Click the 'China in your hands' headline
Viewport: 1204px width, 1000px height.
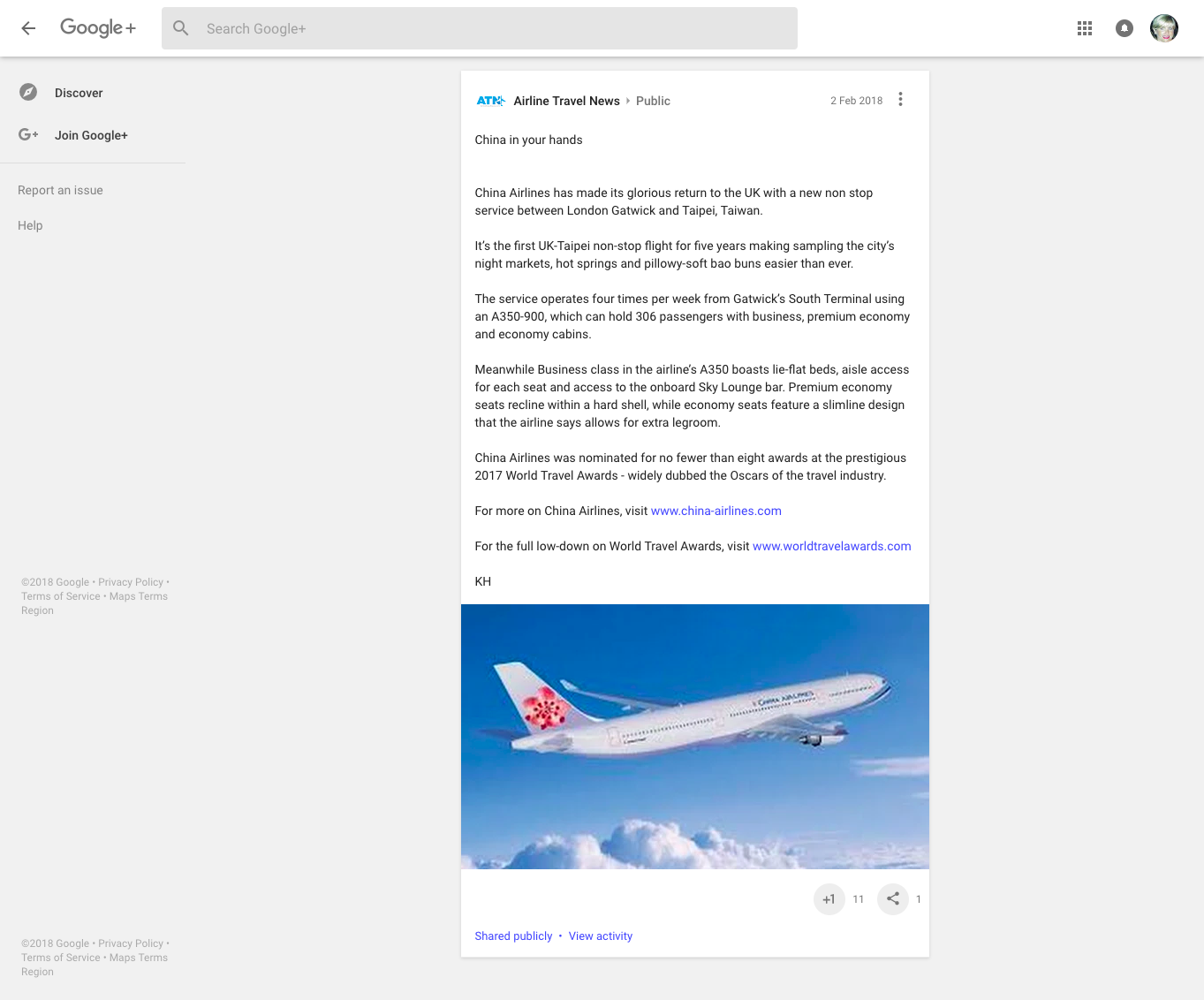tap(528, 140)
